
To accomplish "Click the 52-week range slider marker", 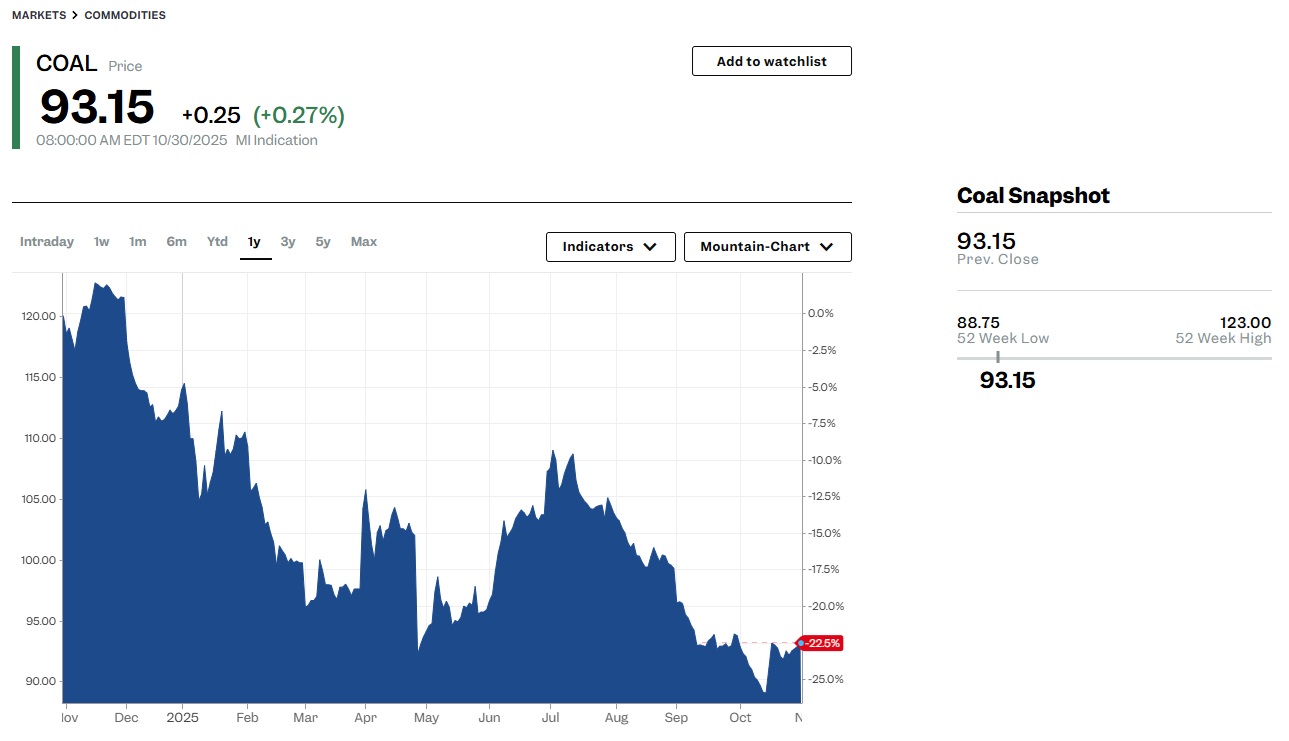I will (x=997, y=357).
